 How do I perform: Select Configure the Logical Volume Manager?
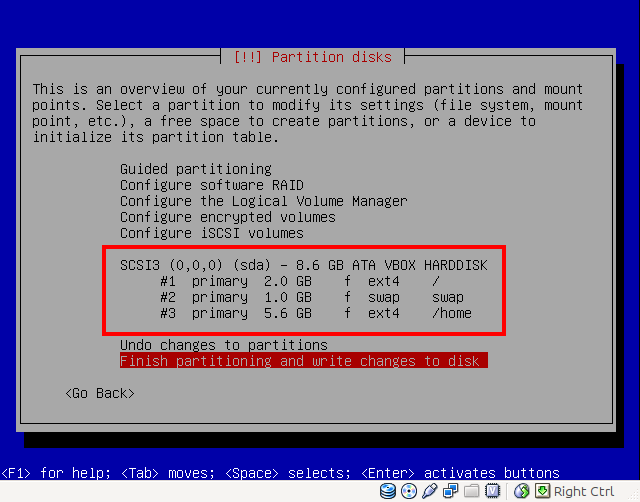point(264,201)
